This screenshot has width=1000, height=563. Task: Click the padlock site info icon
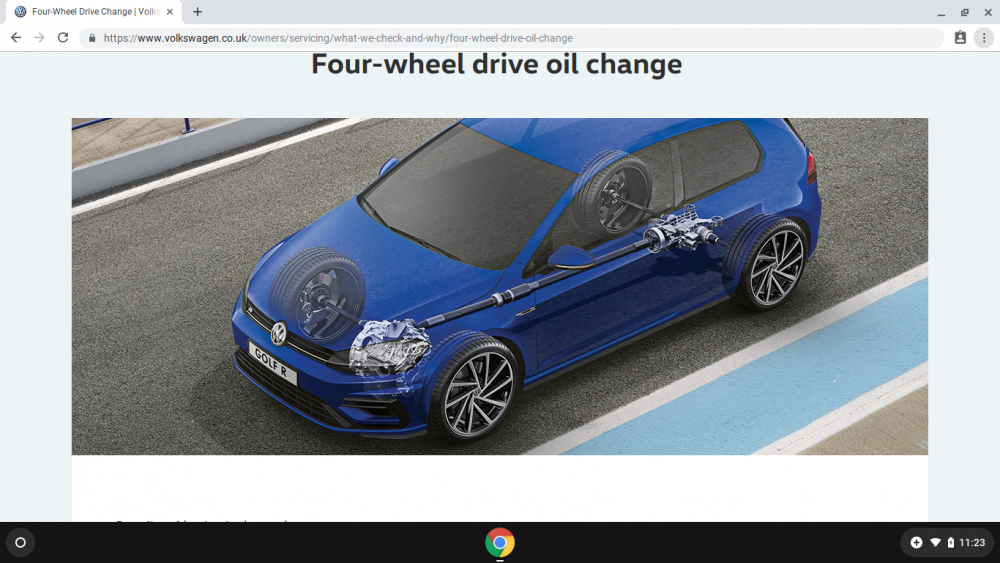[92, 38]
